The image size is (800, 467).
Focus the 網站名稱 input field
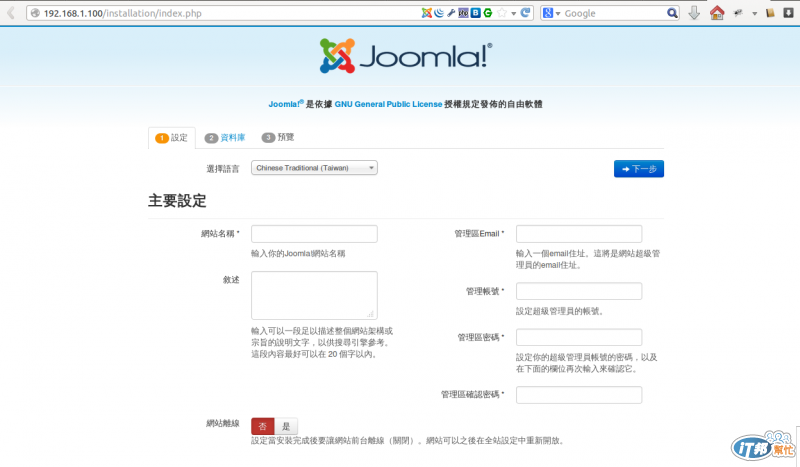coord(314,234)
